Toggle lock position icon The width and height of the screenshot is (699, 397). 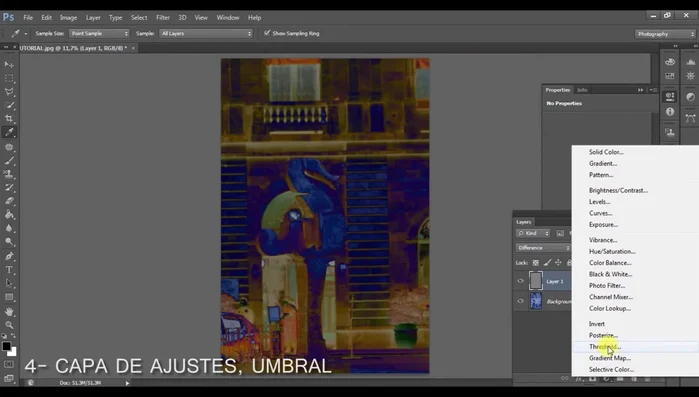558,262
